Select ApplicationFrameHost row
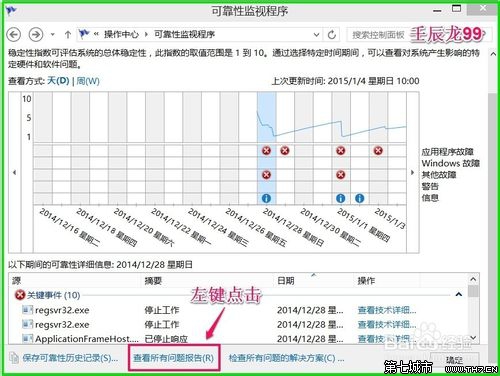Screen dimensions: 500x376 [x=238, y=339]
